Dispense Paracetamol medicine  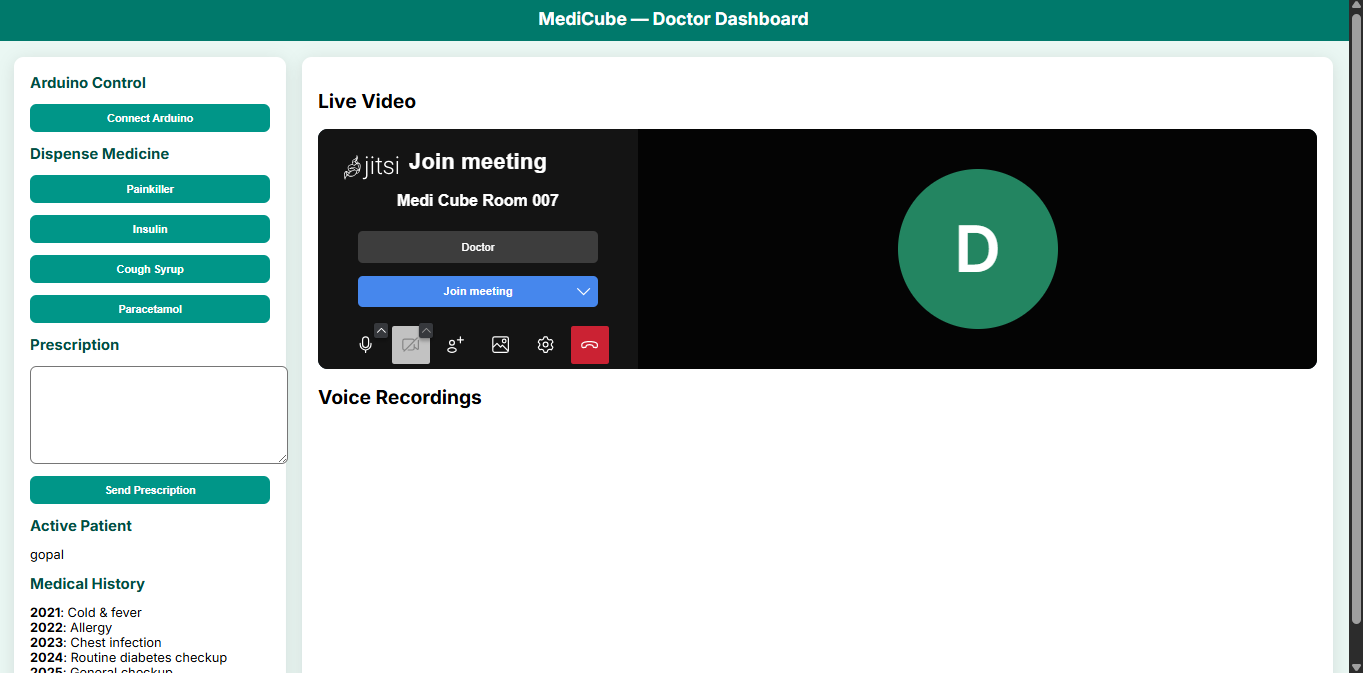(150, 309)
